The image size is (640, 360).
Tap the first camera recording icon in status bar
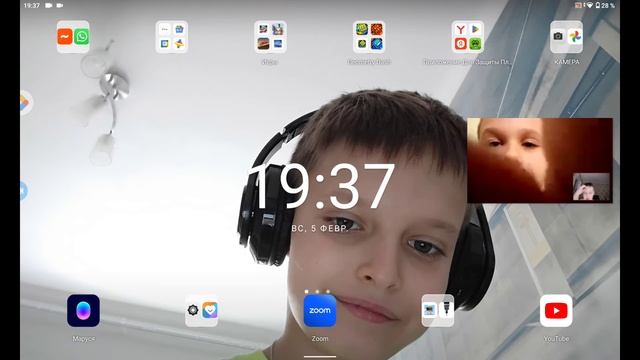tap(49, 5)
